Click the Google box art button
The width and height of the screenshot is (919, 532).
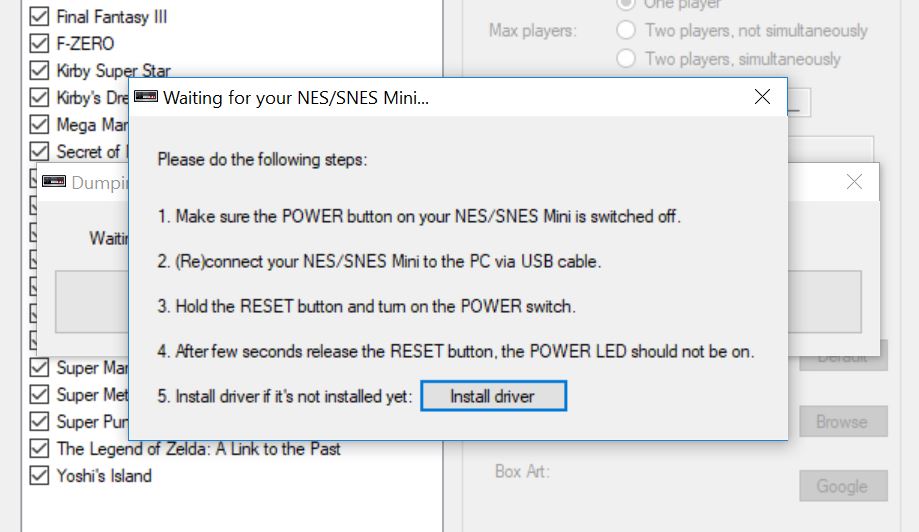(x=843, y=486)
